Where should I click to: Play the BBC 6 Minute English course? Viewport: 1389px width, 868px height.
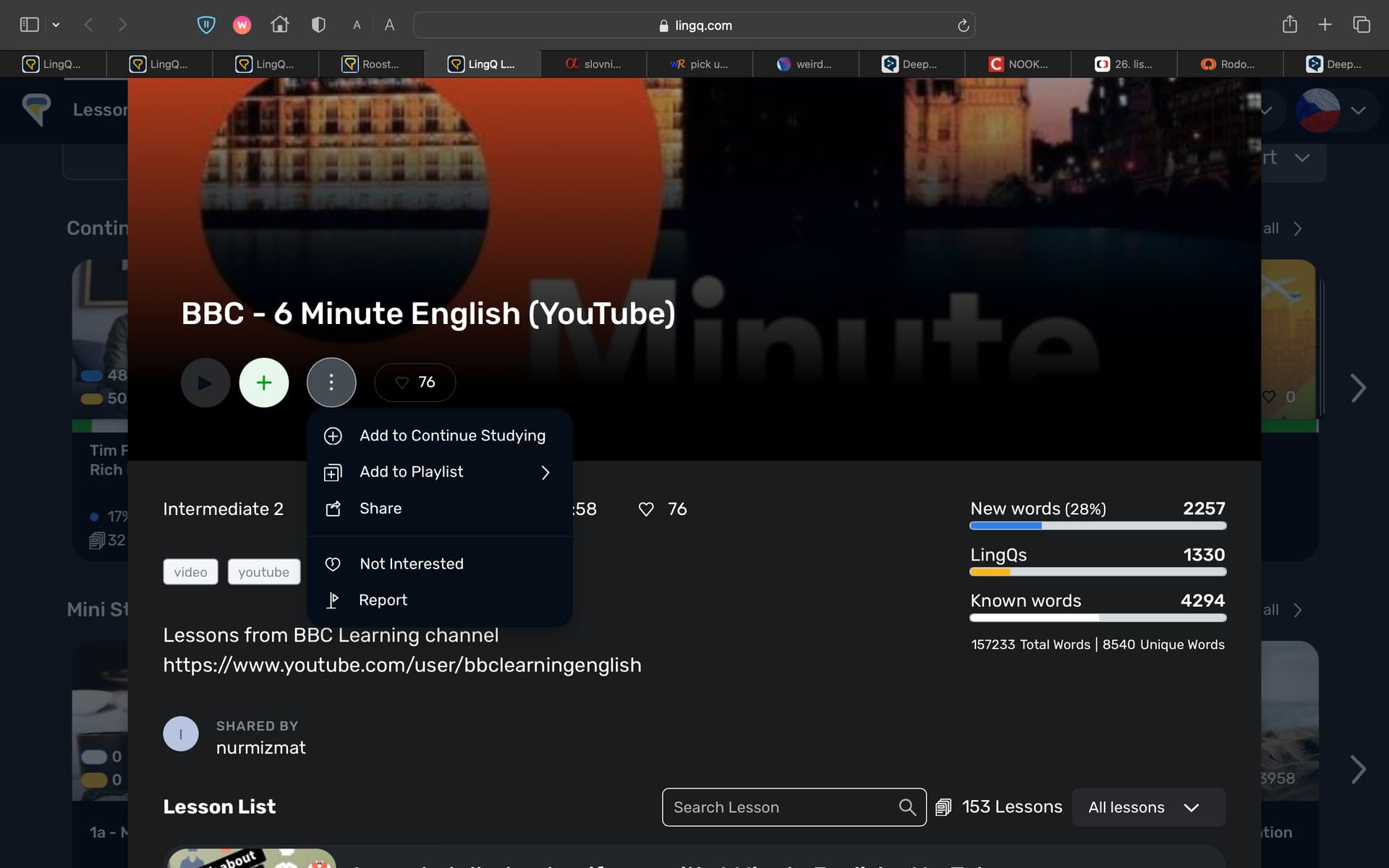click(205, 383)
